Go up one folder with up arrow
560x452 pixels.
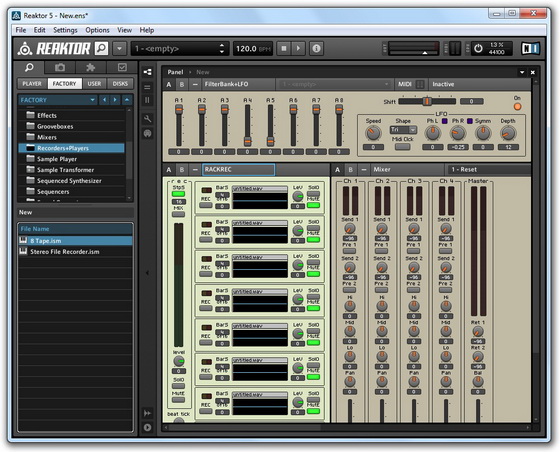127,100
